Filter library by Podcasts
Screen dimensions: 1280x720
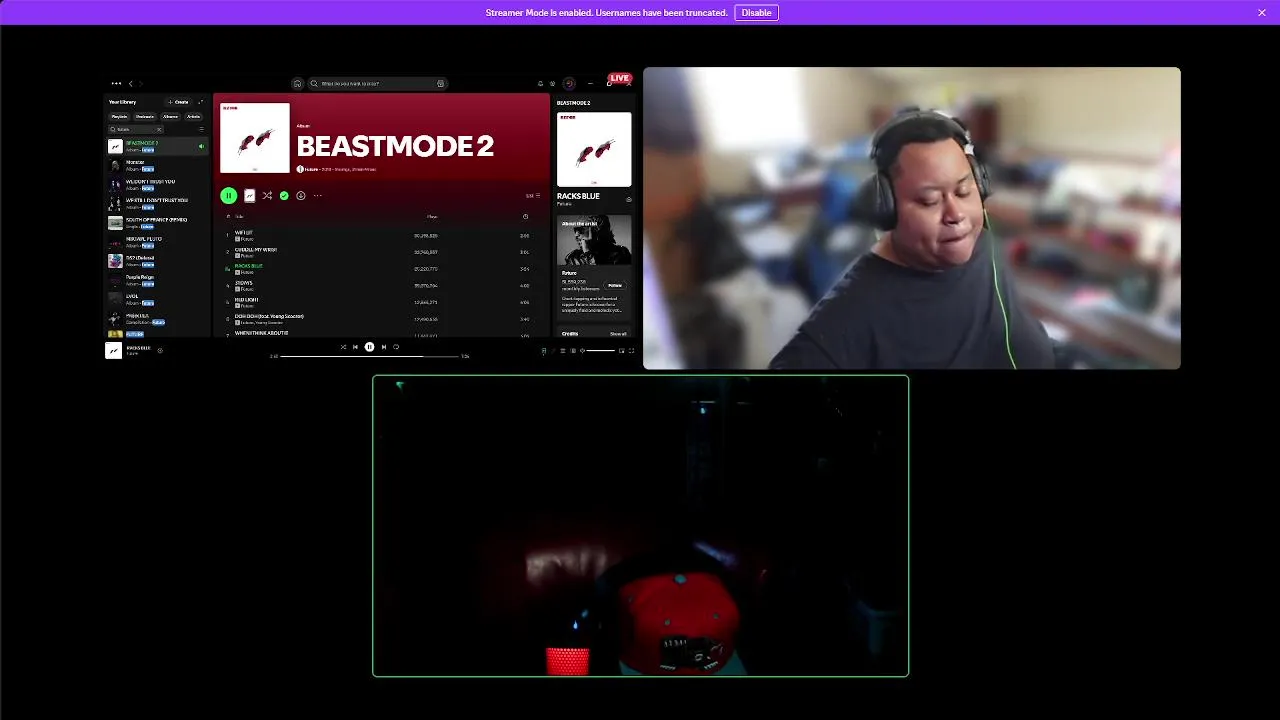click(x=145, y=117)
